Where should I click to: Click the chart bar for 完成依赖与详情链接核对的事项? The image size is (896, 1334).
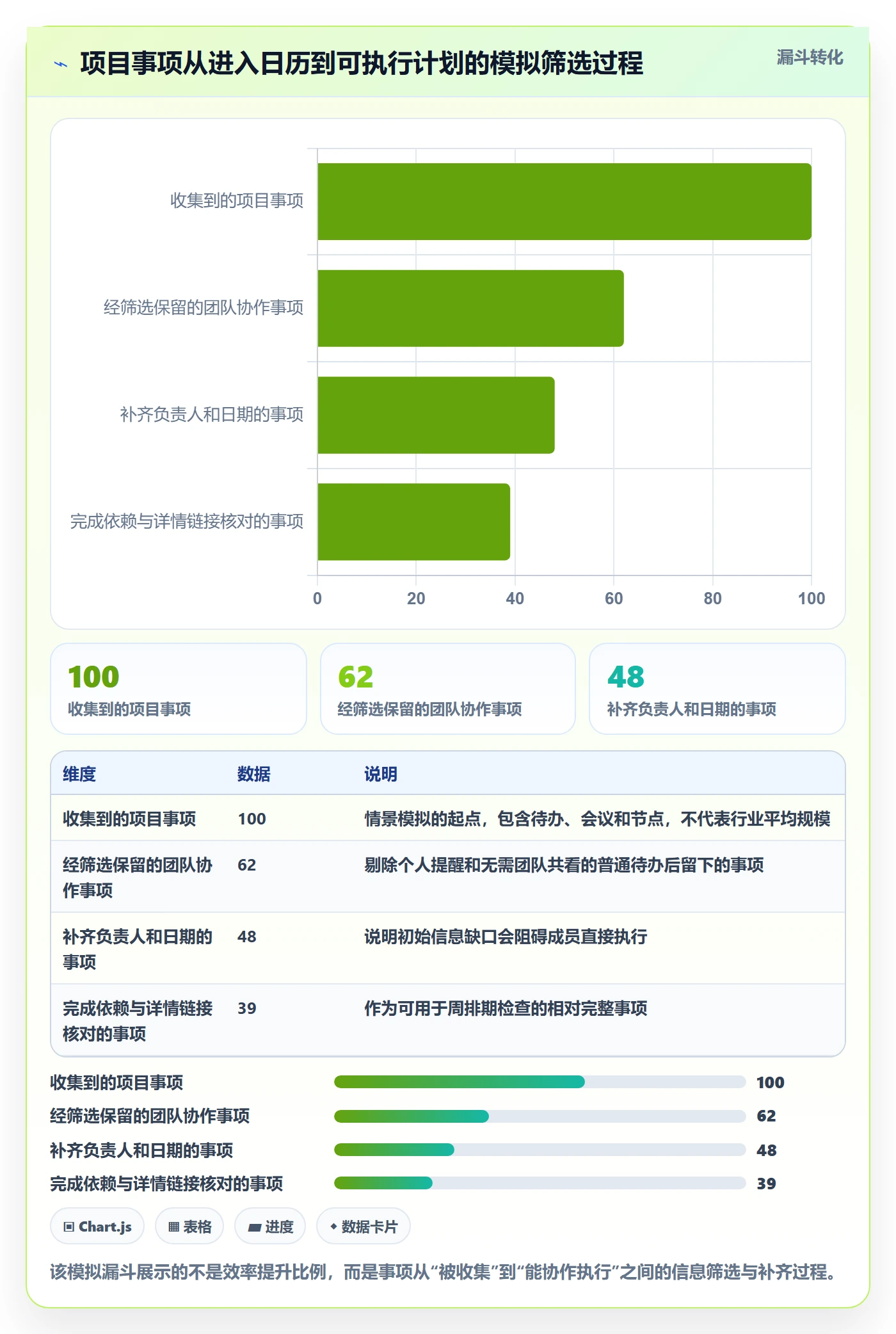pos(413,522)
